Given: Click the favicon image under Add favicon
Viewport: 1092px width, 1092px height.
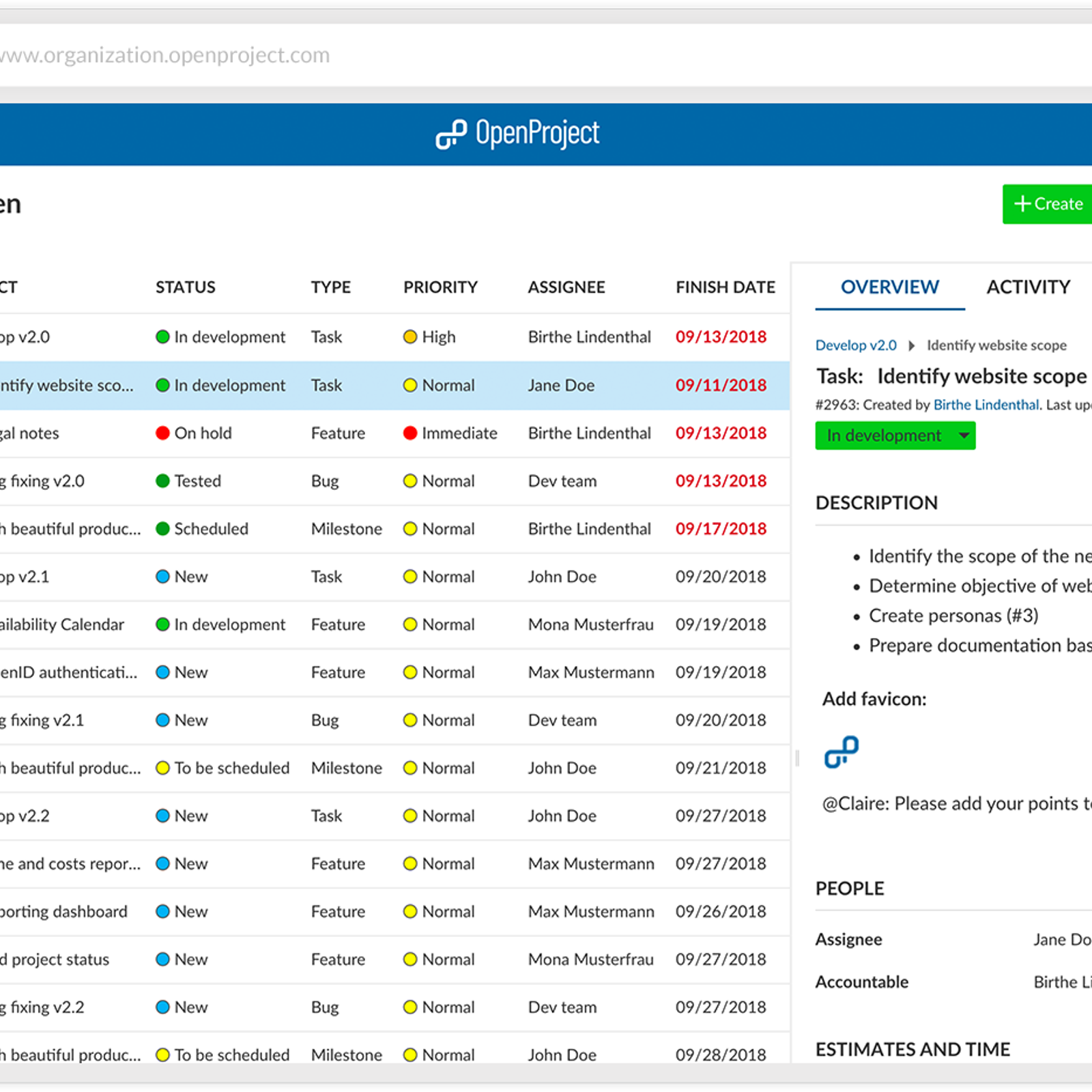Looking at the screenshot, I should [842, 752].
